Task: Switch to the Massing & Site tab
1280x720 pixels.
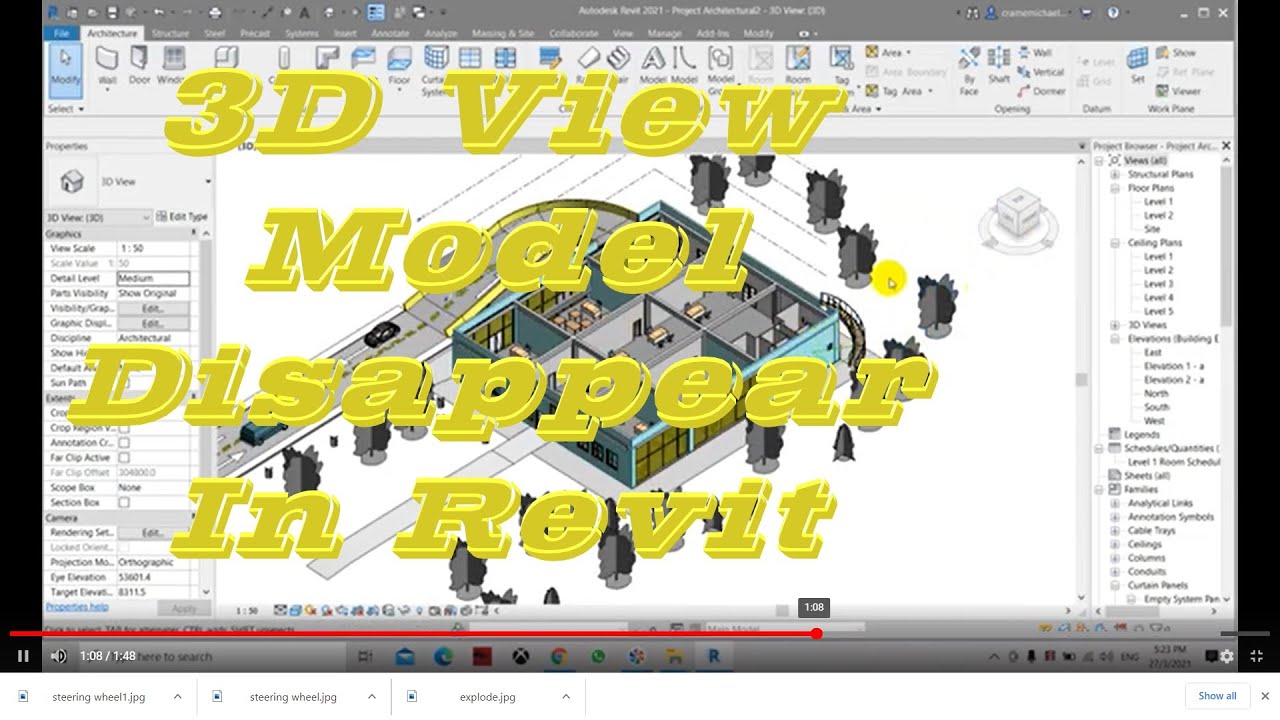Action: coord(503,33)
